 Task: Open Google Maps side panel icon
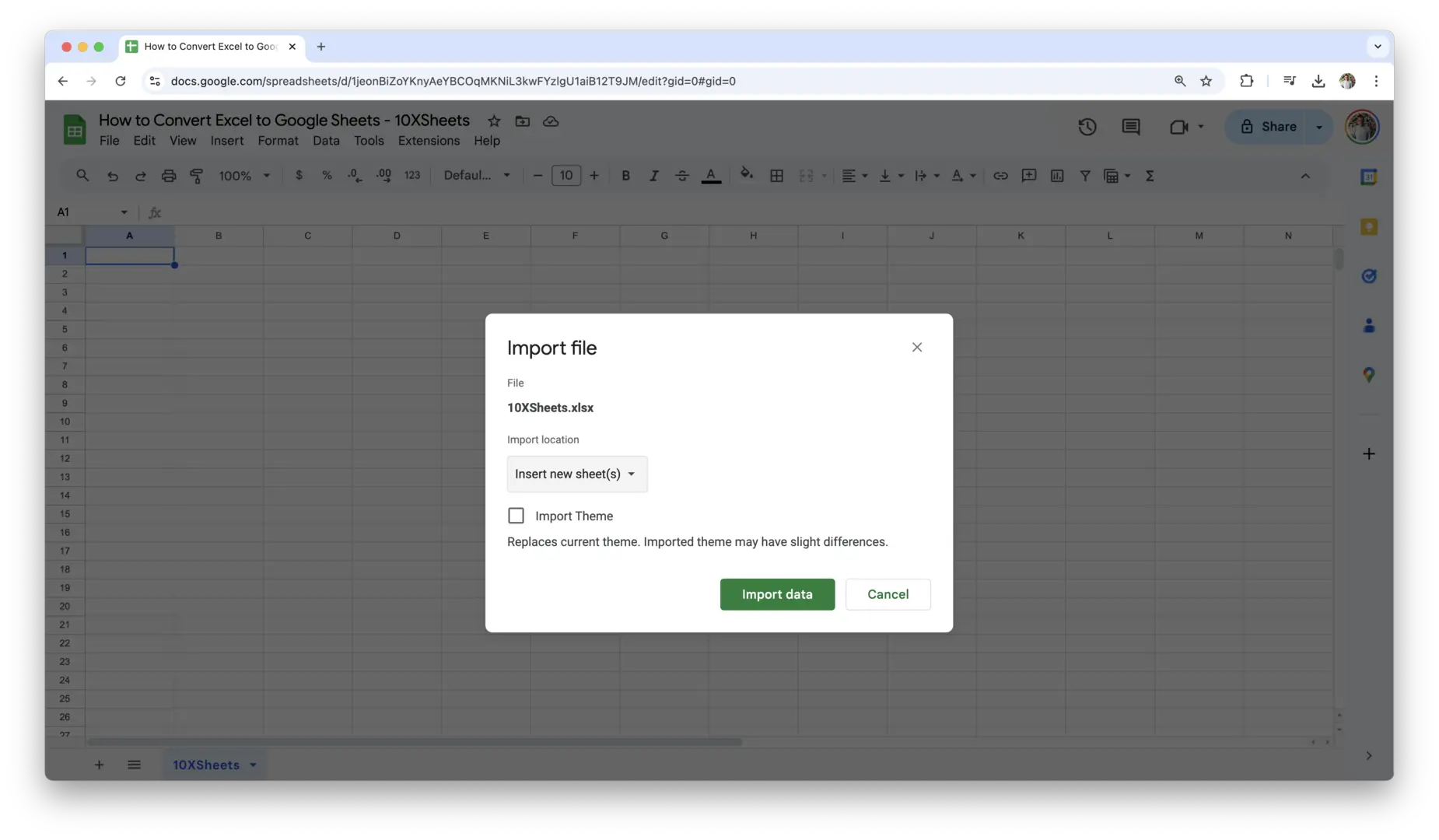pos(1368,375)
